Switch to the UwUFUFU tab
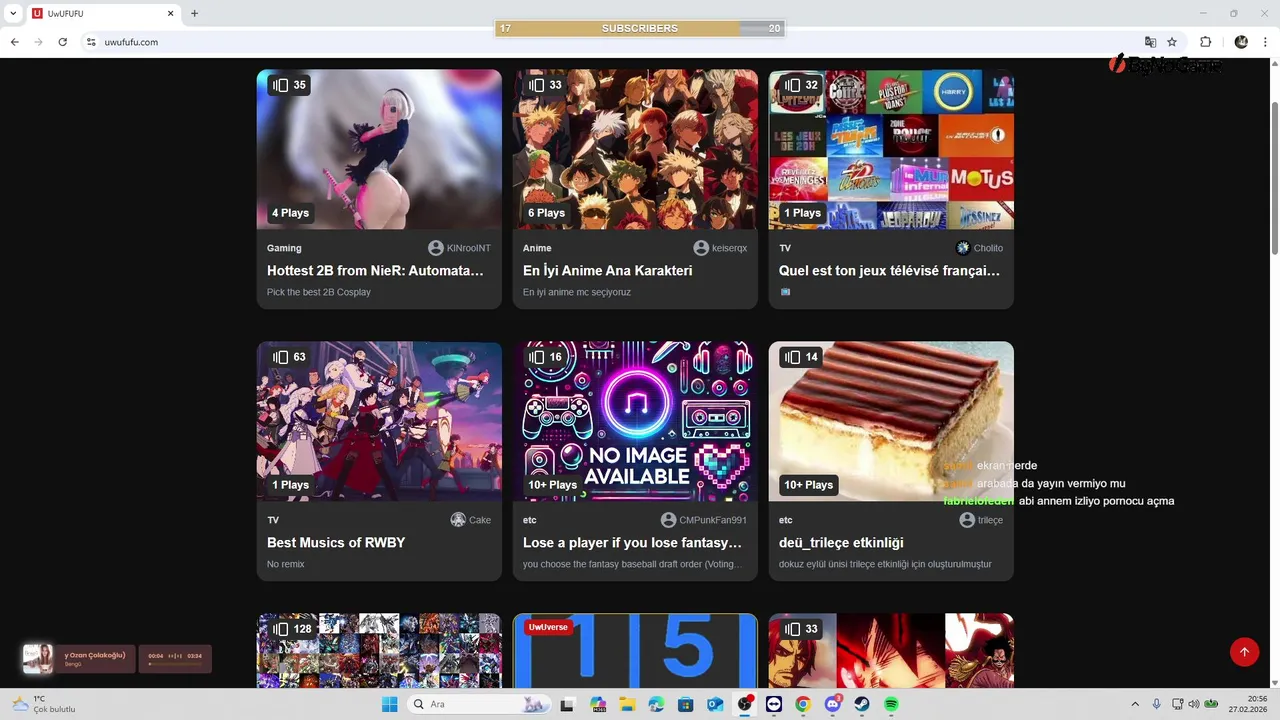 point(103,13)
